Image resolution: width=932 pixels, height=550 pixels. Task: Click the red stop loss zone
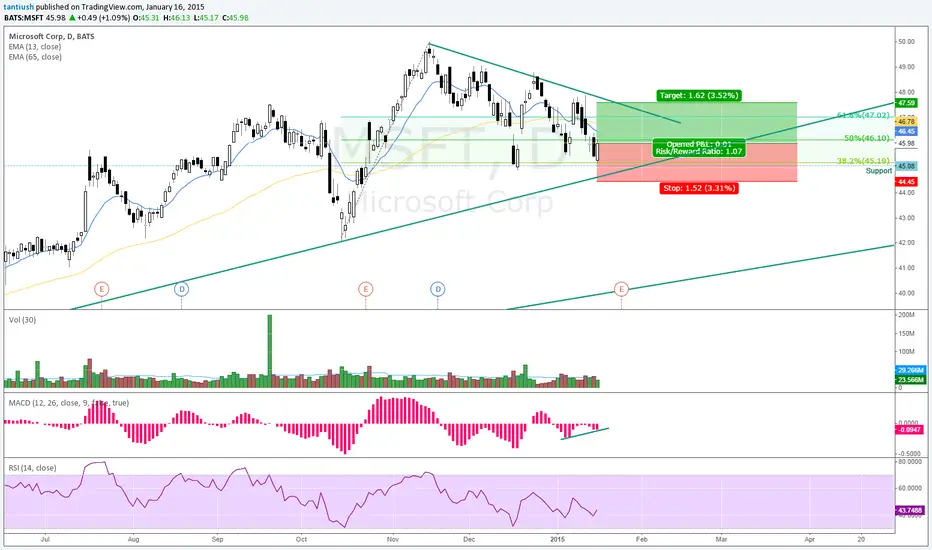pos(697,162)
